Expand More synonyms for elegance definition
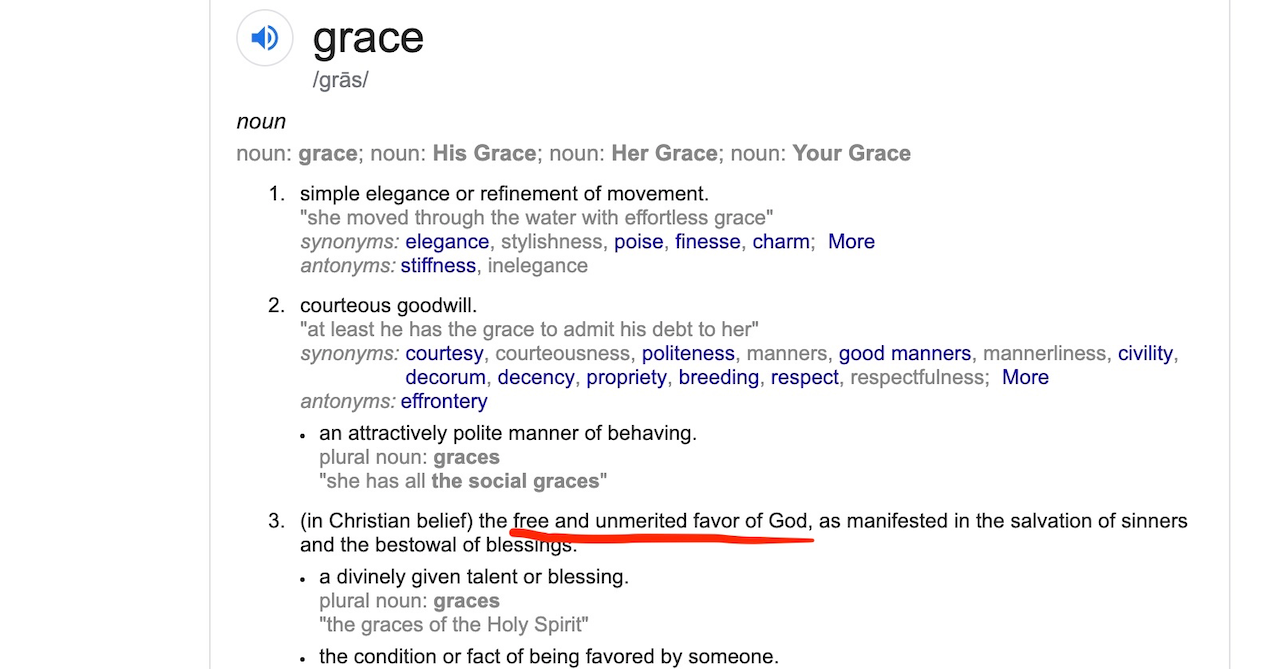The image size is (1280, 669). click(x=851, y=241)
